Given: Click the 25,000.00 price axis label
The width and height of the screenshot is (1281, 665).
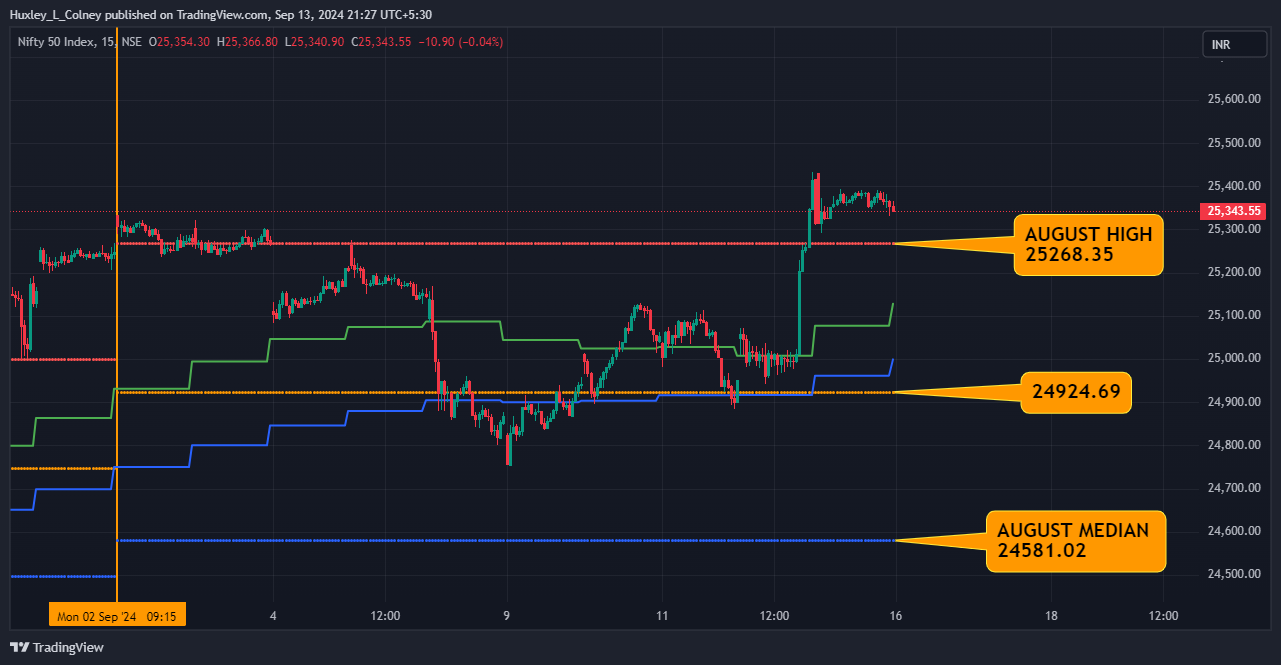Looking at the screenshot, I should point(1232,358).
